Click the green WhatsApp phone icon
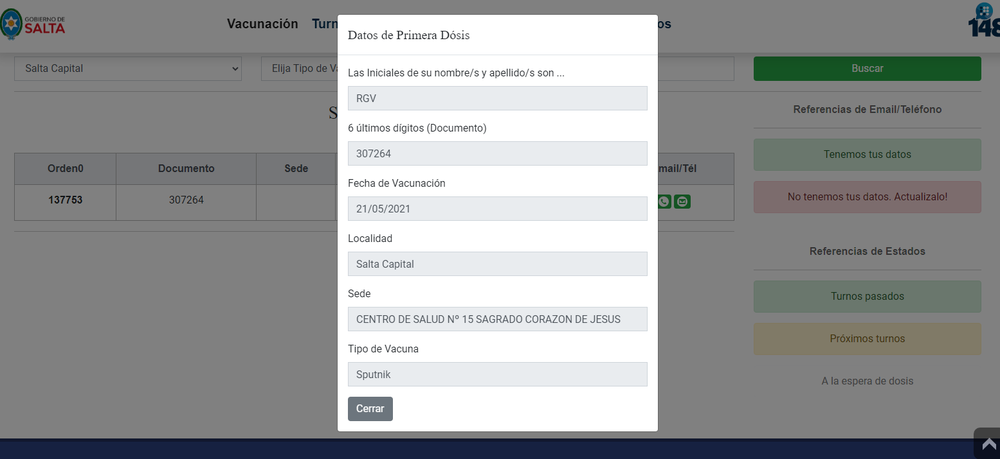Image resolution: width=1000 pixels, height=459 pixels. click(665, 201)
